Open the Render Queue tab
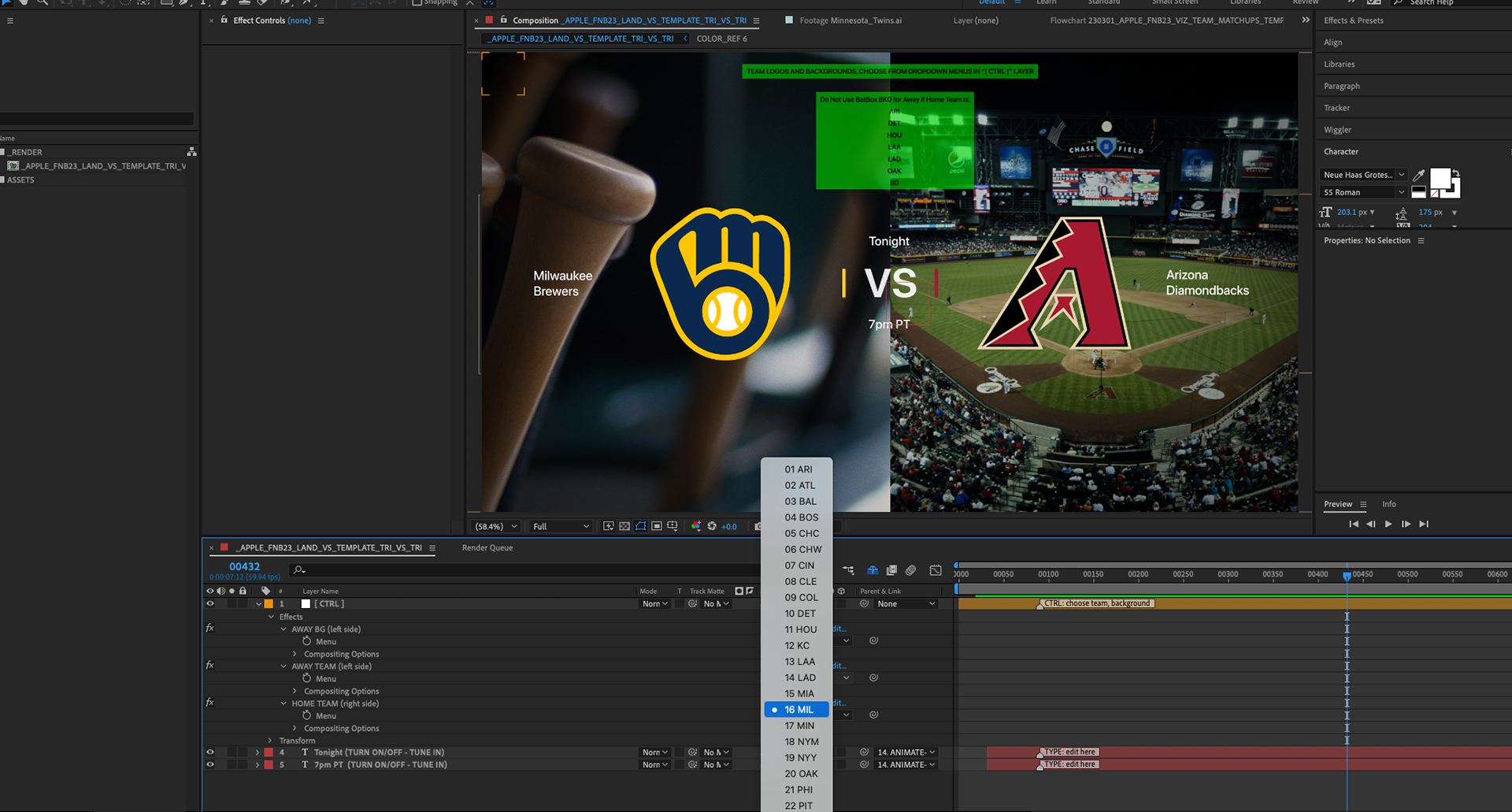Image resolution: width=1512 pixels, height=812 pixels. [487, 548]
